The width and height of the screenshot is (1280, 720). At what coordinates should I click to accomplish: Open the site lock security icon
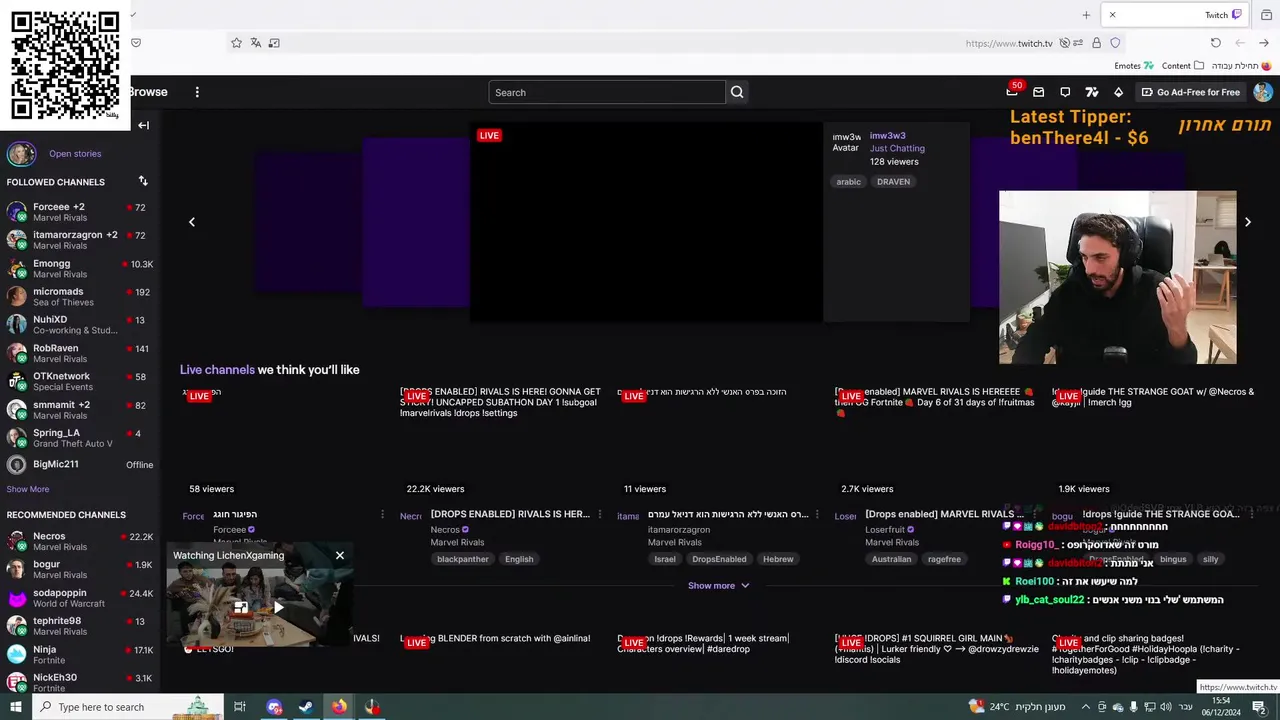(1097, 43)
